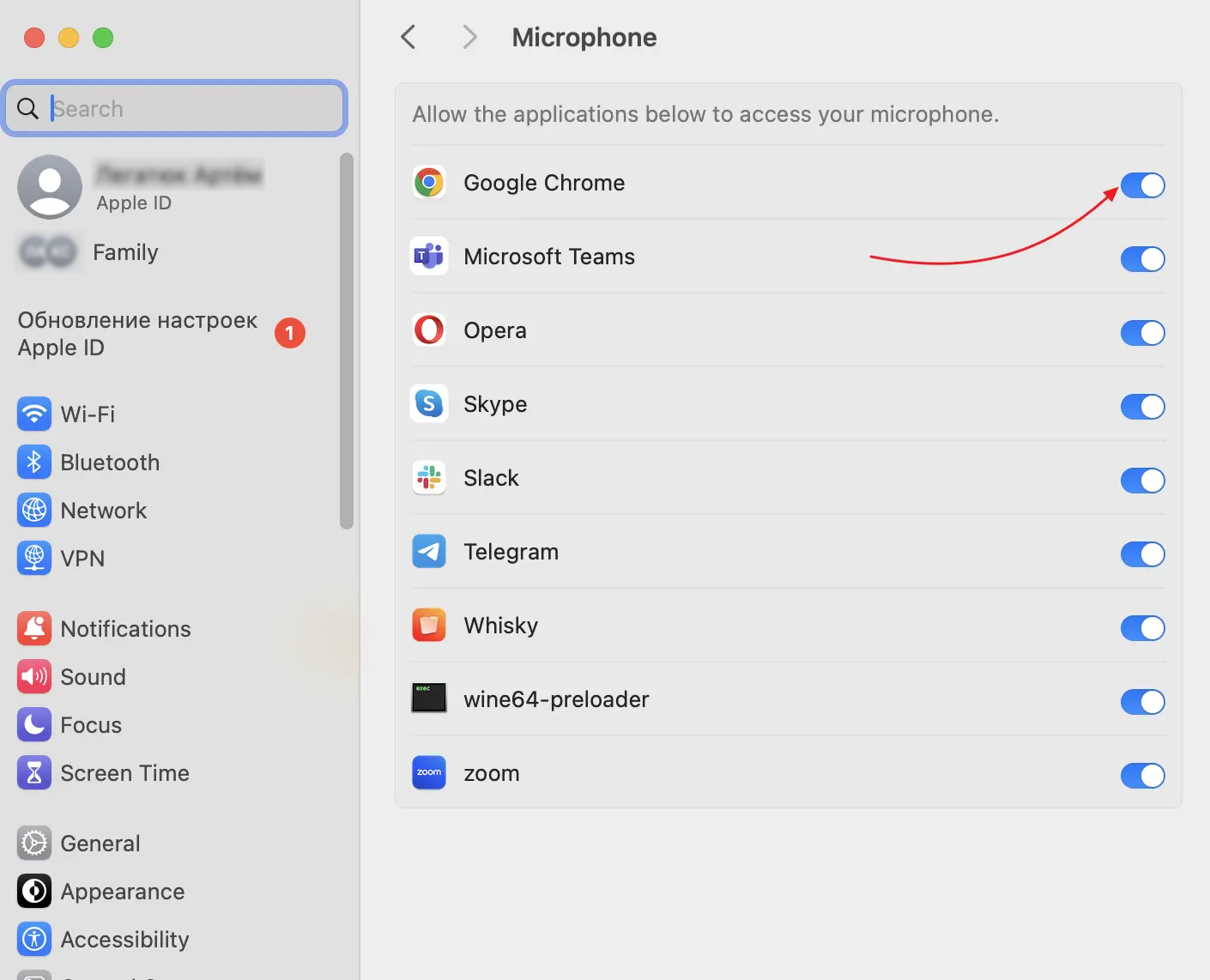Image resolution: width=1210 pixels, height=980 pixels.
Task: Click the Microsoft Teams app icon
Action: pyautogui.click(x=429, y=257)
